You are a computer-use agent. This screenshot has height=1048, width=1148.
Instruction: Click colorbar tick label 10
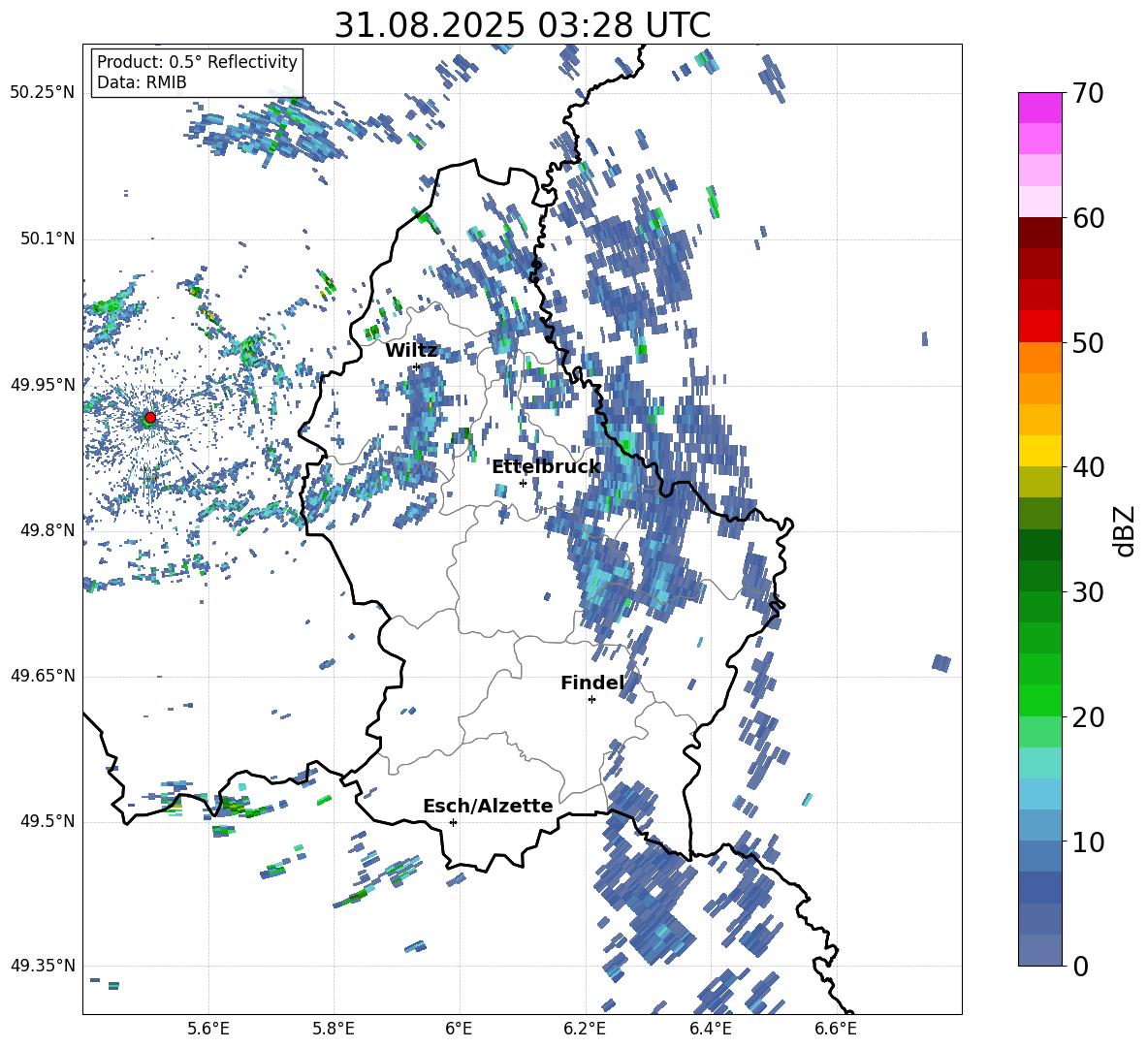click(x=1088, y=842)
